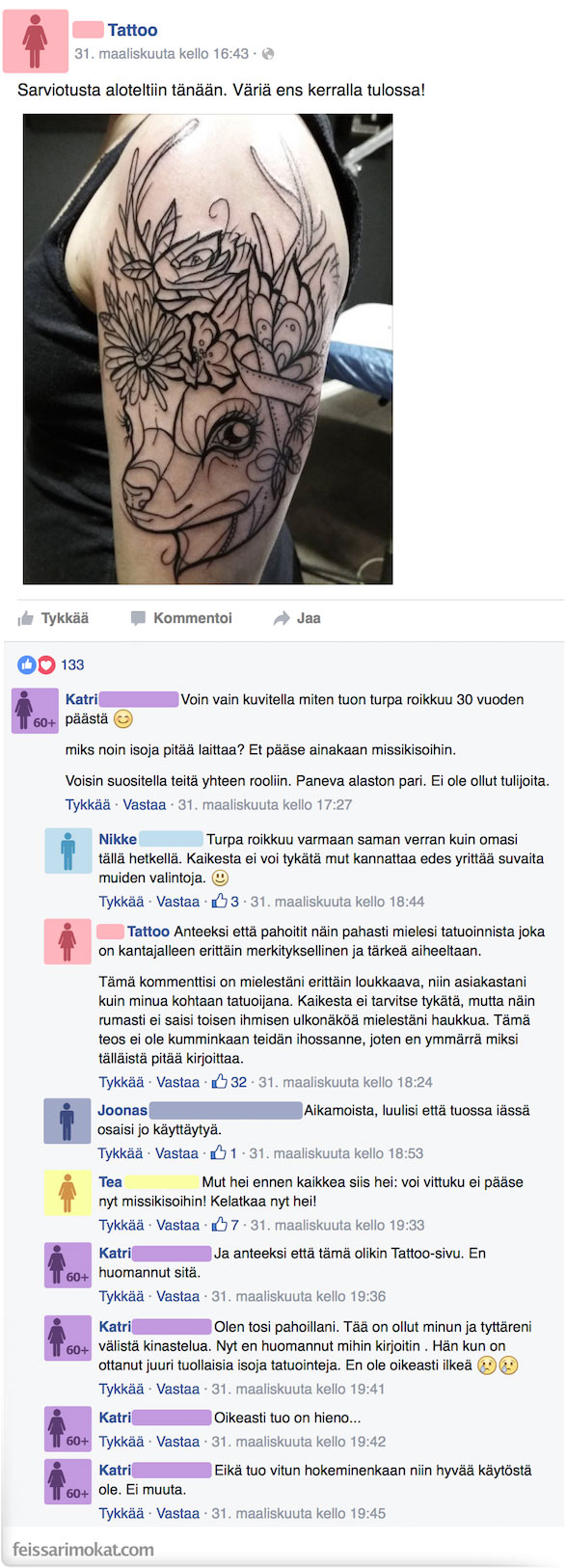566x1568 pixels.
Task: Click Tea's yellow profile avatar
Action: click(67, 1193)
